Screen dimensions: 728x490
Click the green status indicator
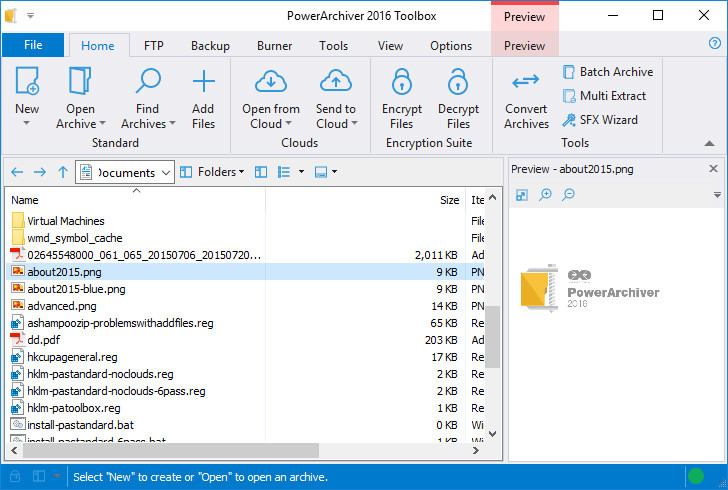[696, 476]
